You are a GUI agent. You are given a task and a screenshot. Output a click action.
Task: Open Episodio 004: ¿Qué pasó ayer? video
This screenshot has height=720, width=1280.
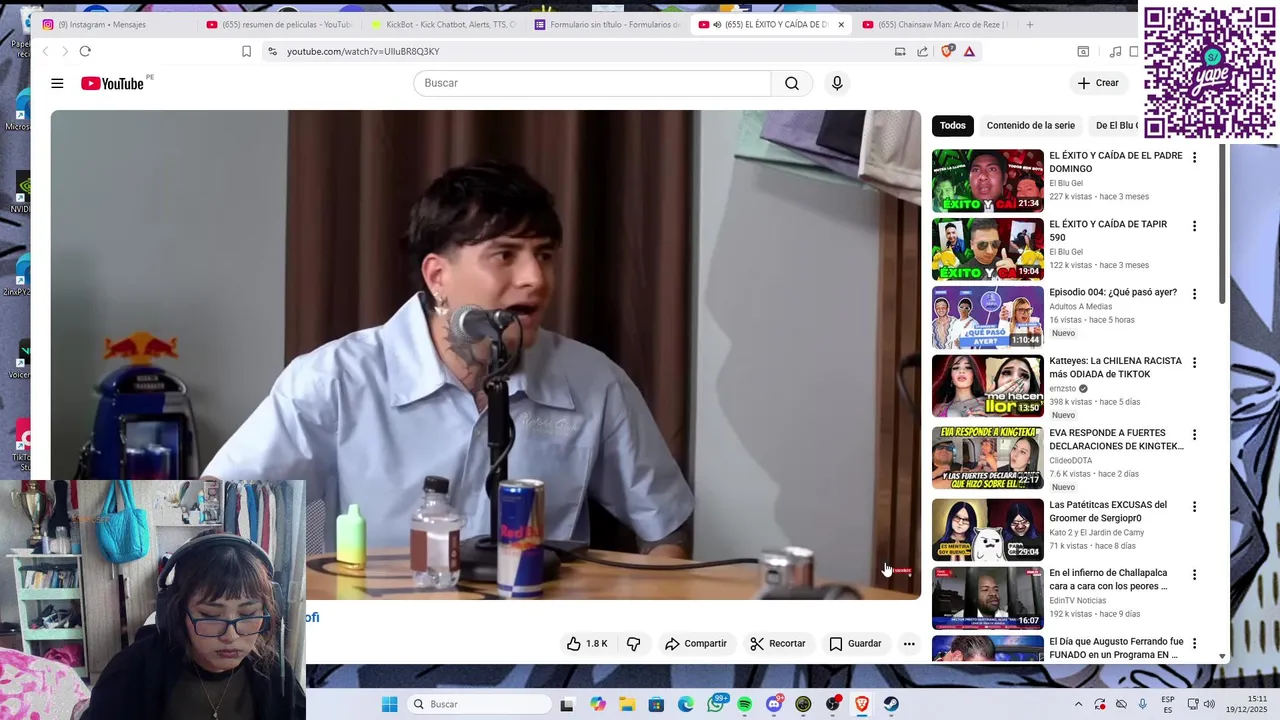(1113, 293)
